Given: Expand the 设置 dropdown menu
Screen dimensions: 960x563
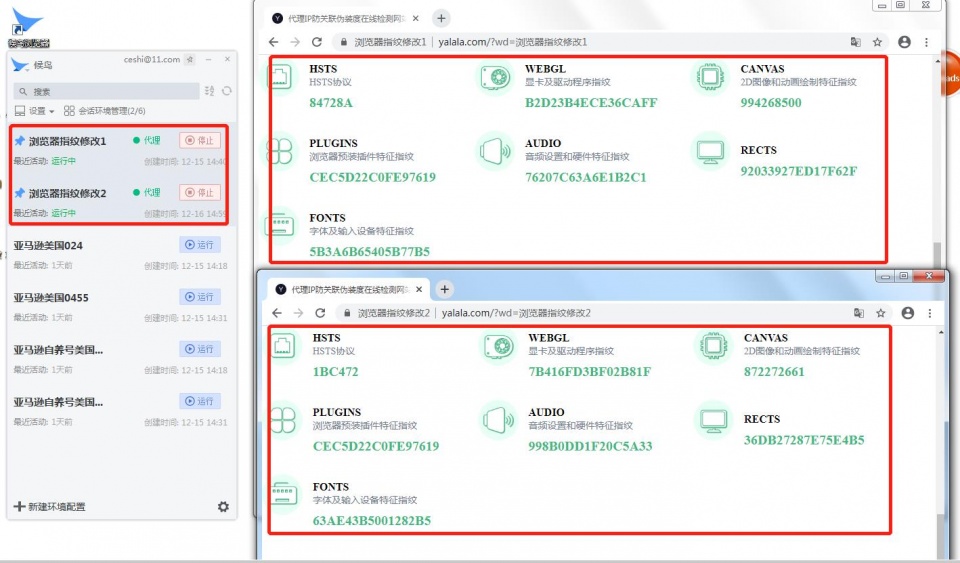Looking at the screenshot, I should click(35, 111).
